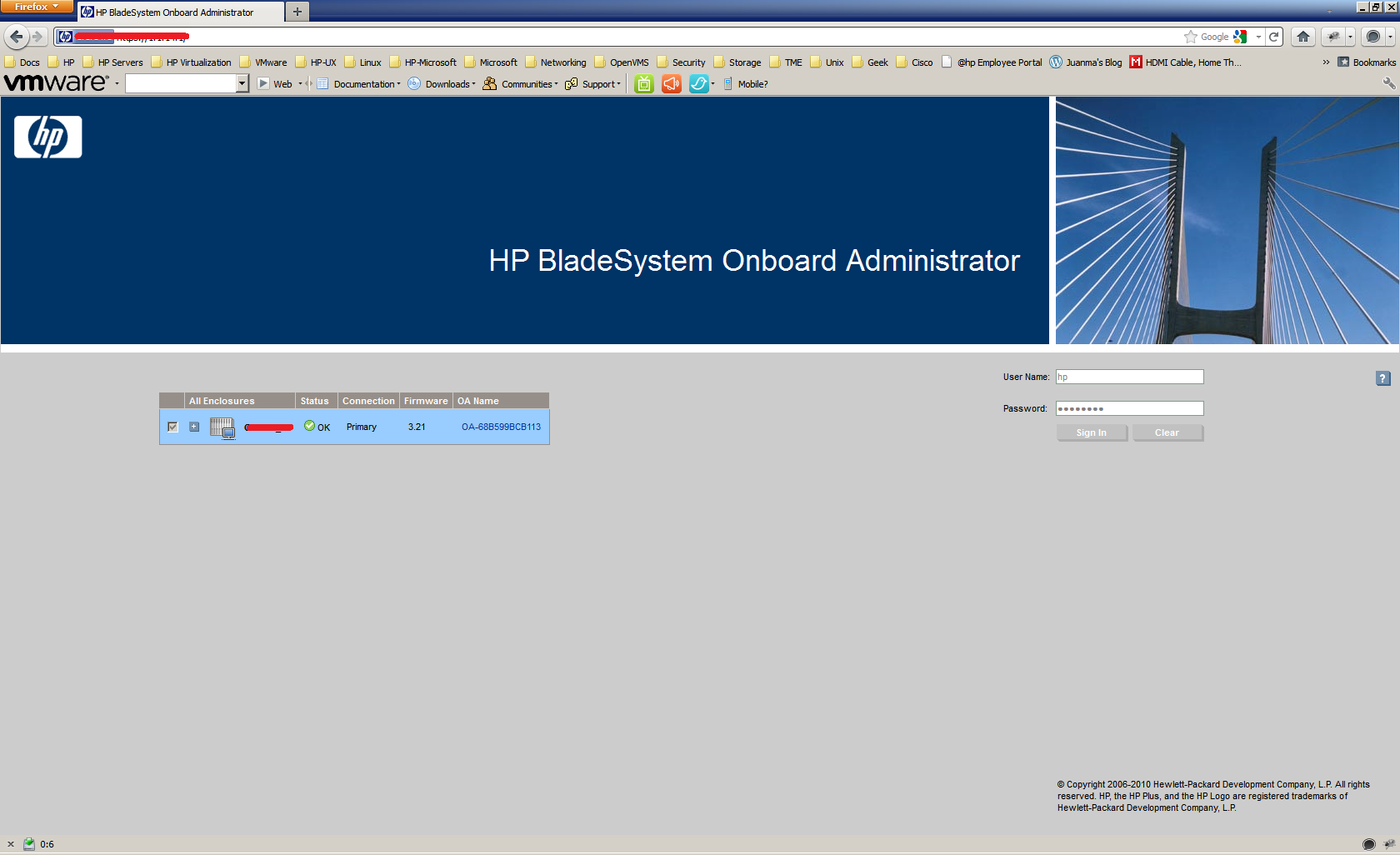Expand the enclosure row with plus button
The width and height of the screenshot is (1400, 855).
[x=194, y=427]
